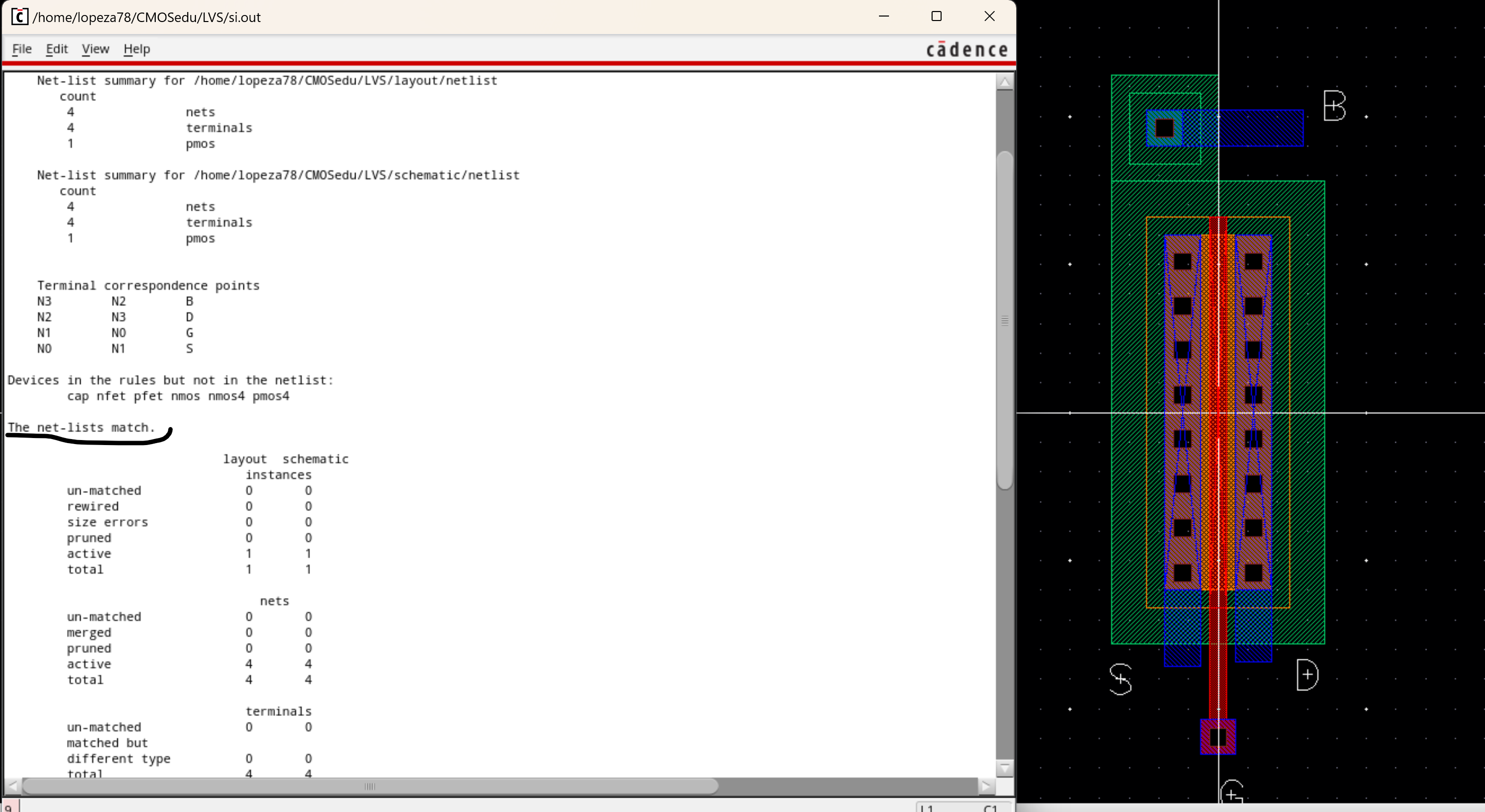Open the File menu
1485x812 pixels.
(22, 49)
